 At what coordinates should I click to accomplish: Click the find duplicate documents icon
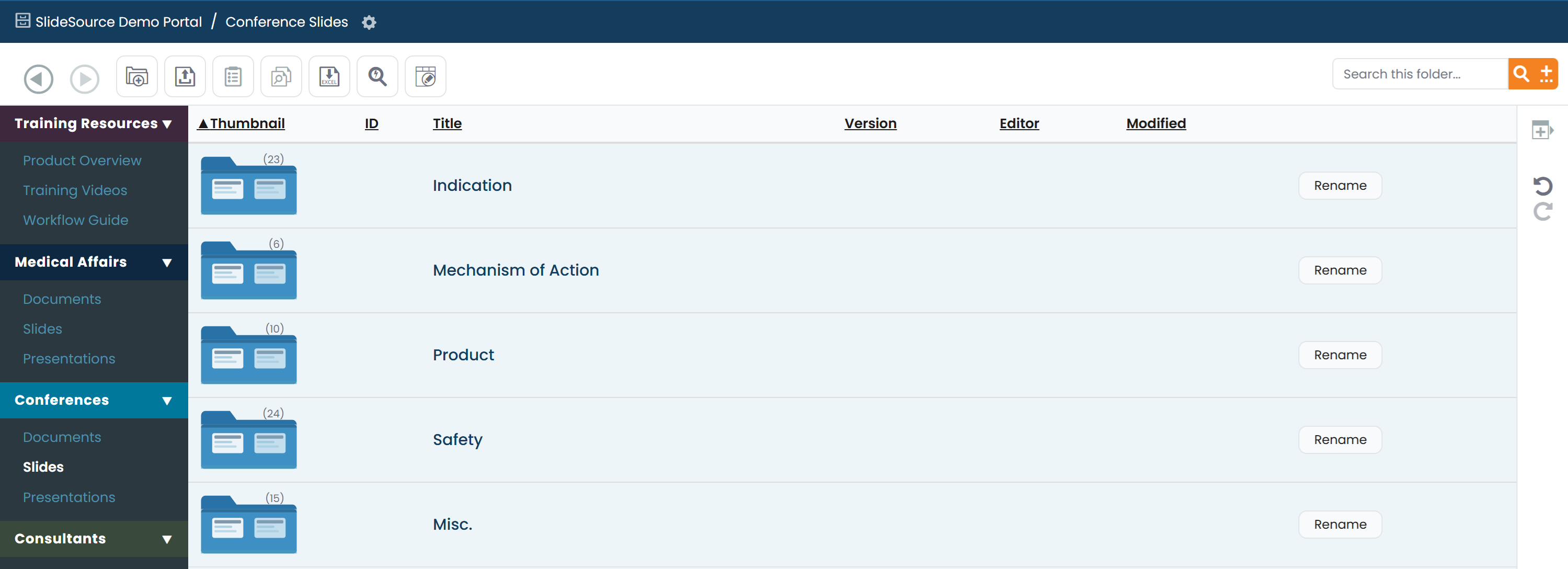pos(281,77)
